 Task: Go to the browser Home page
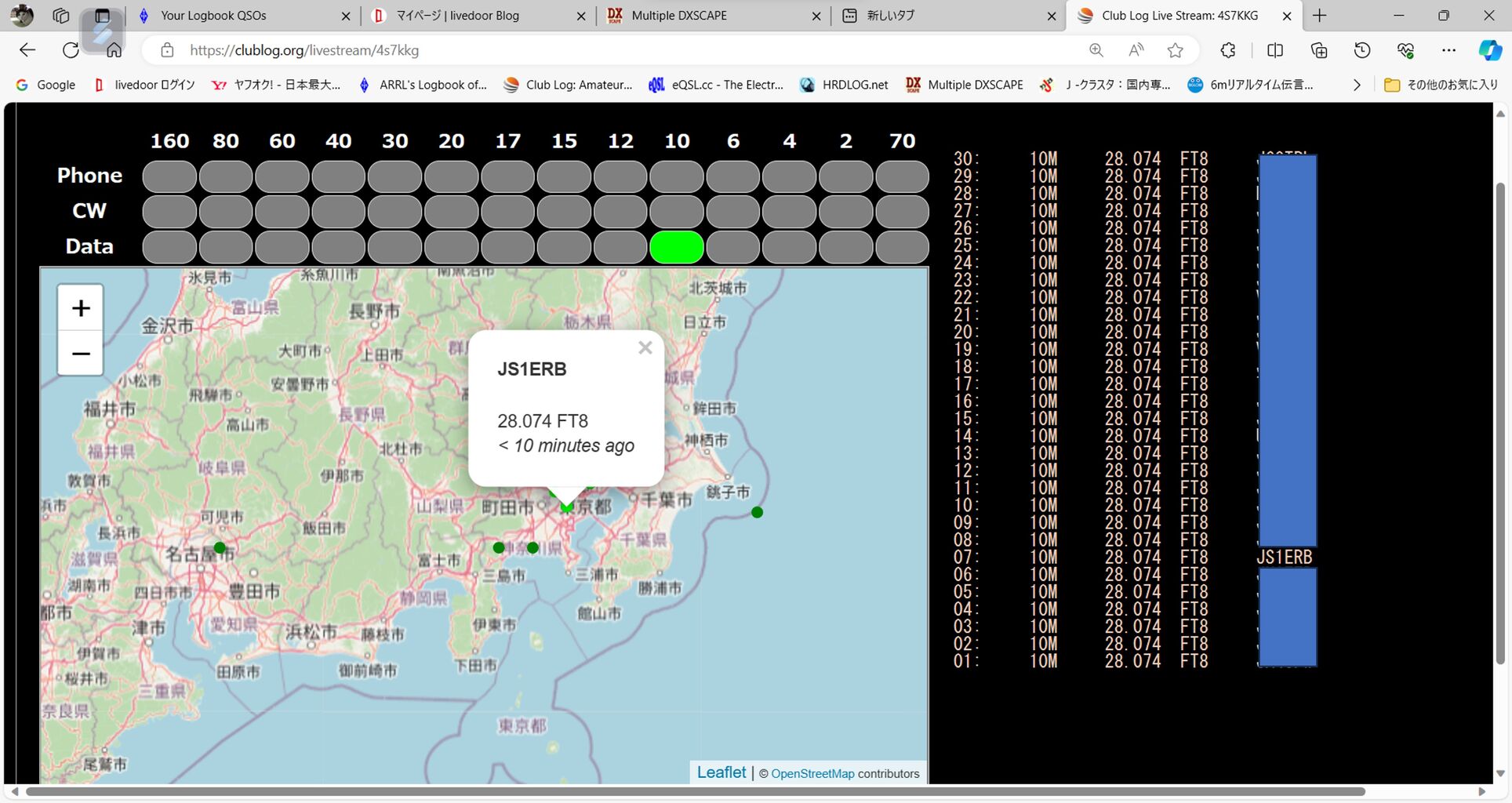(114, 50)
